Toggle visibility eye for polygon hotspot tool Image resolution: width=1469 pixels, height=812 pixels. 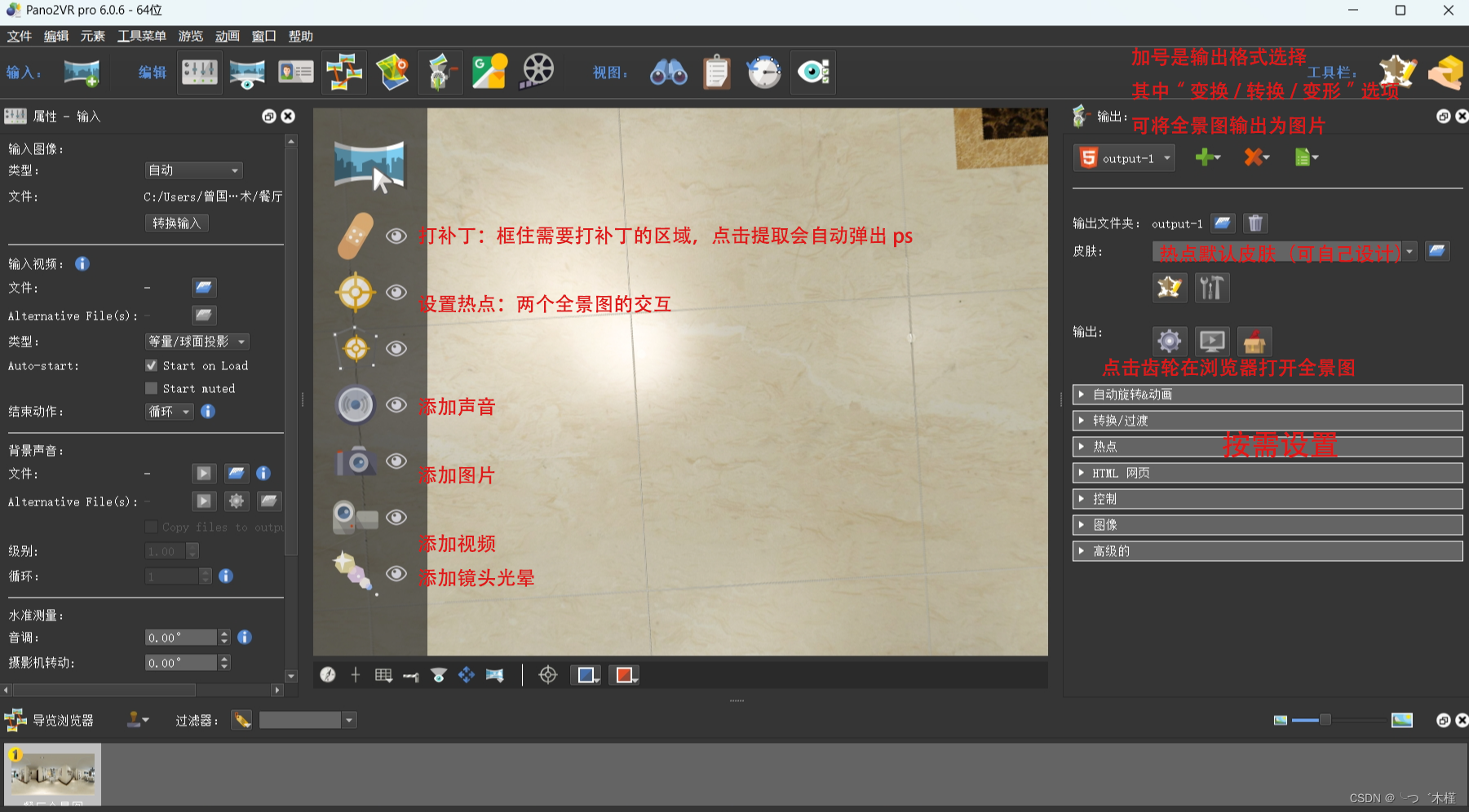396,349
